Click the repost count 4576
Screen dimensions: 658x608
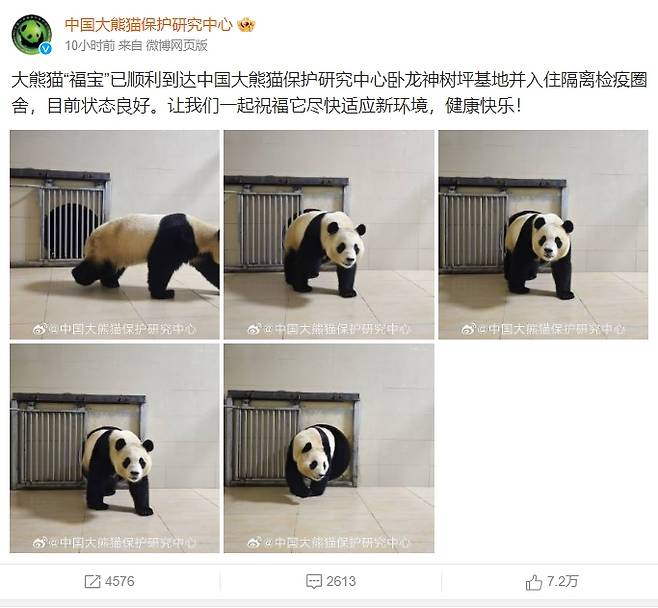point(120,582)
